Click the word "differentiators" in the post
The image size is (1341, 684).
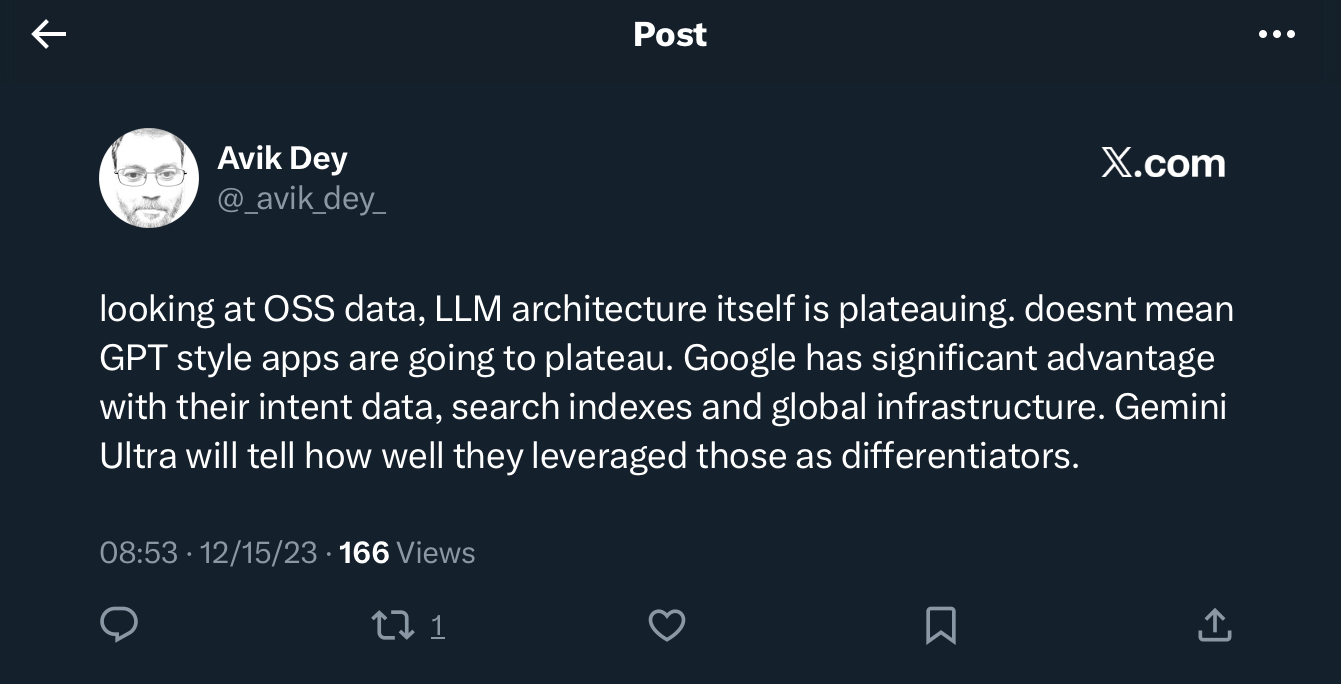tap(960, 456)
